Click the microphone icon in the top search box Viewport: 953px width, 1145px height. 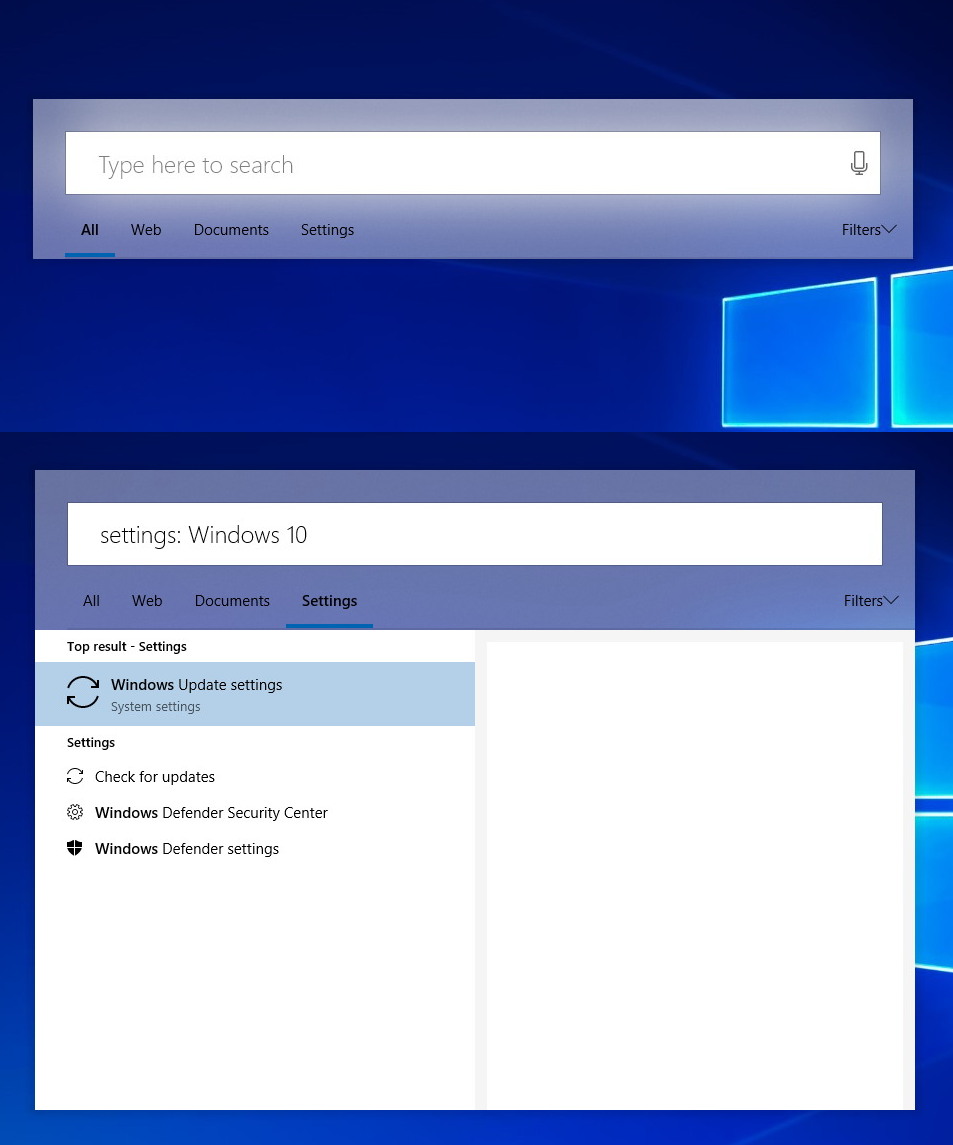click(859, 163)
